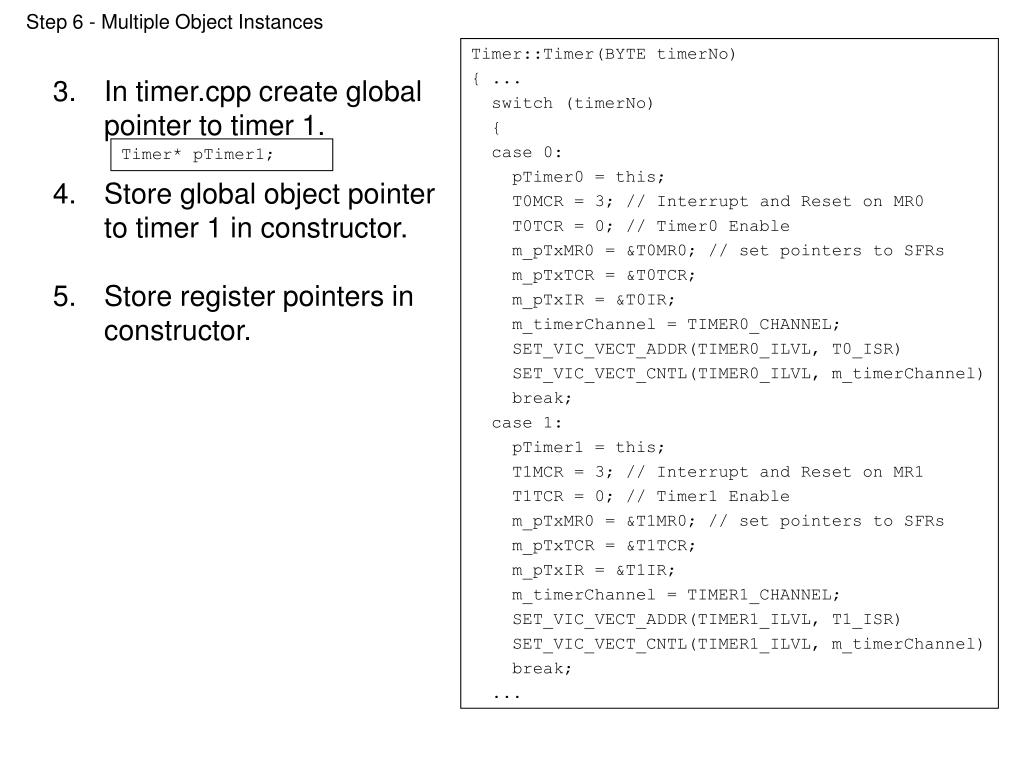
Task: Click the 'm_pTxMR0 = &T1MR0;' line
Action: (x=728, y=521)
